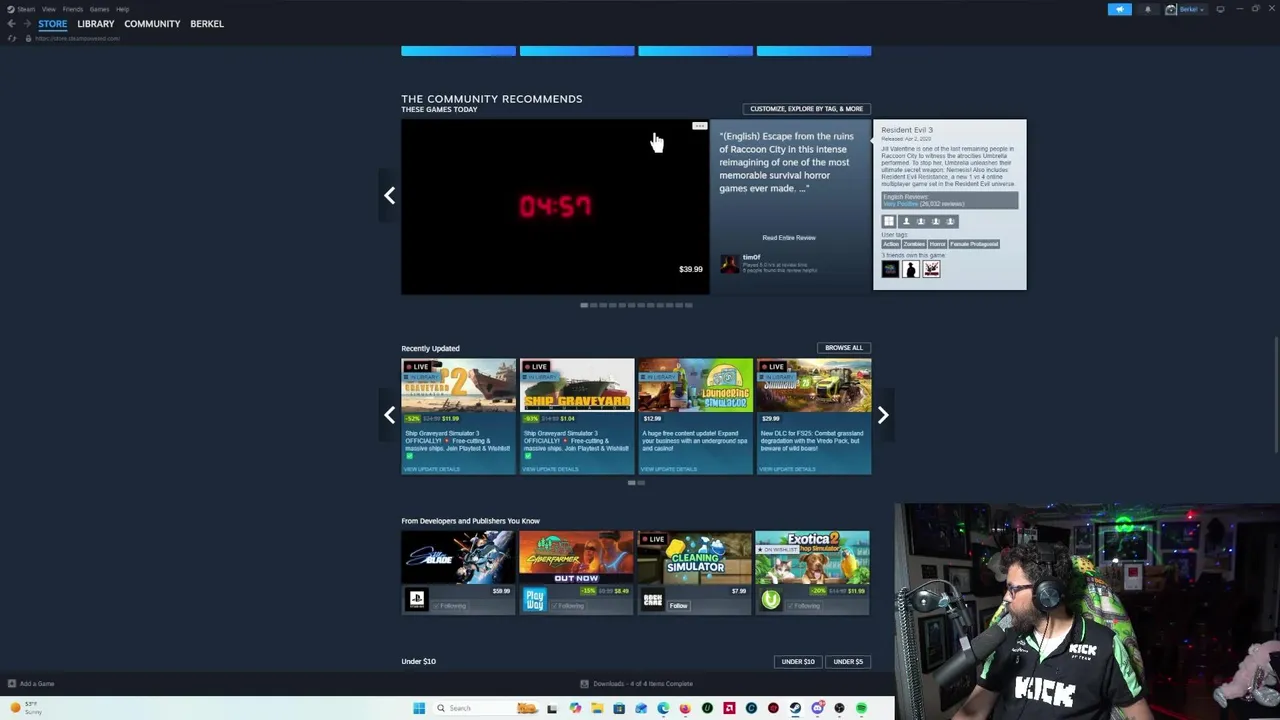Click the Under $5 filter button
Viewport: 1280px width, 720px height.
[847, 661]
